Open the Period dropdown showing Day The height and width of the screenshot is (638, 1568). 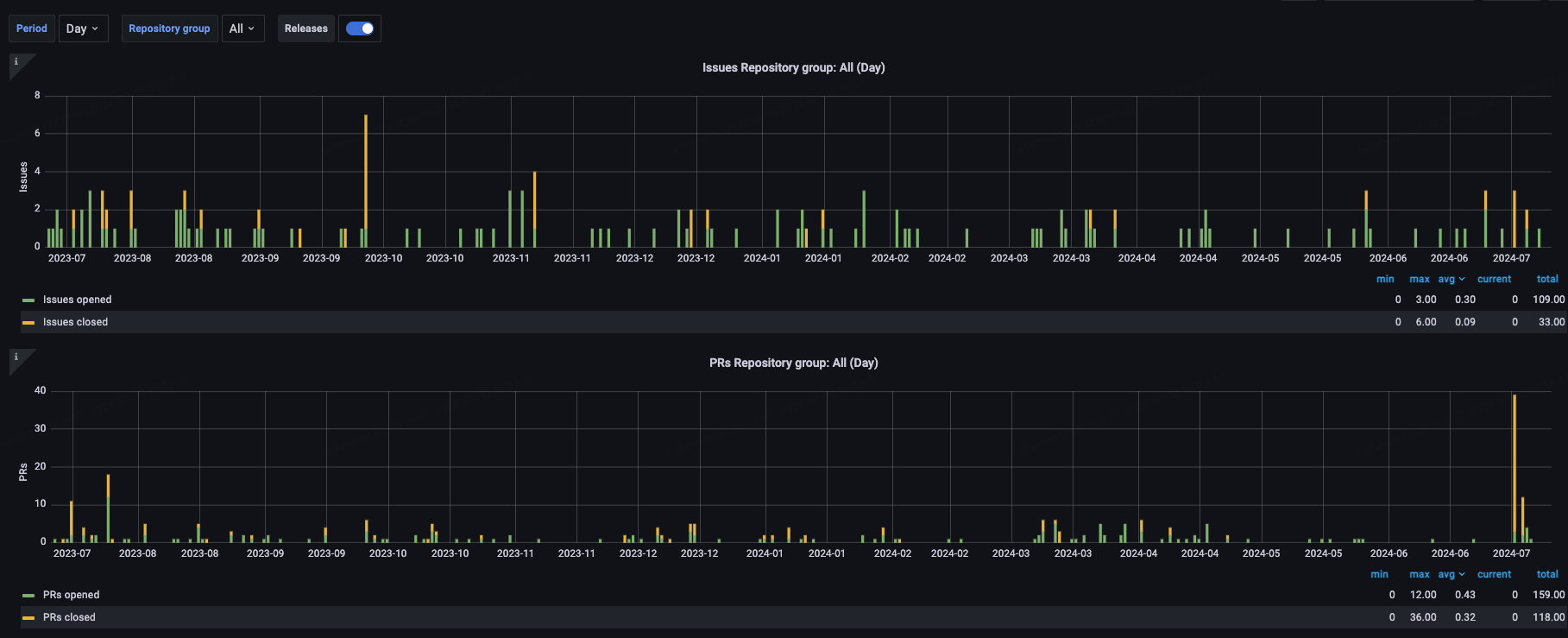[83, 28]
